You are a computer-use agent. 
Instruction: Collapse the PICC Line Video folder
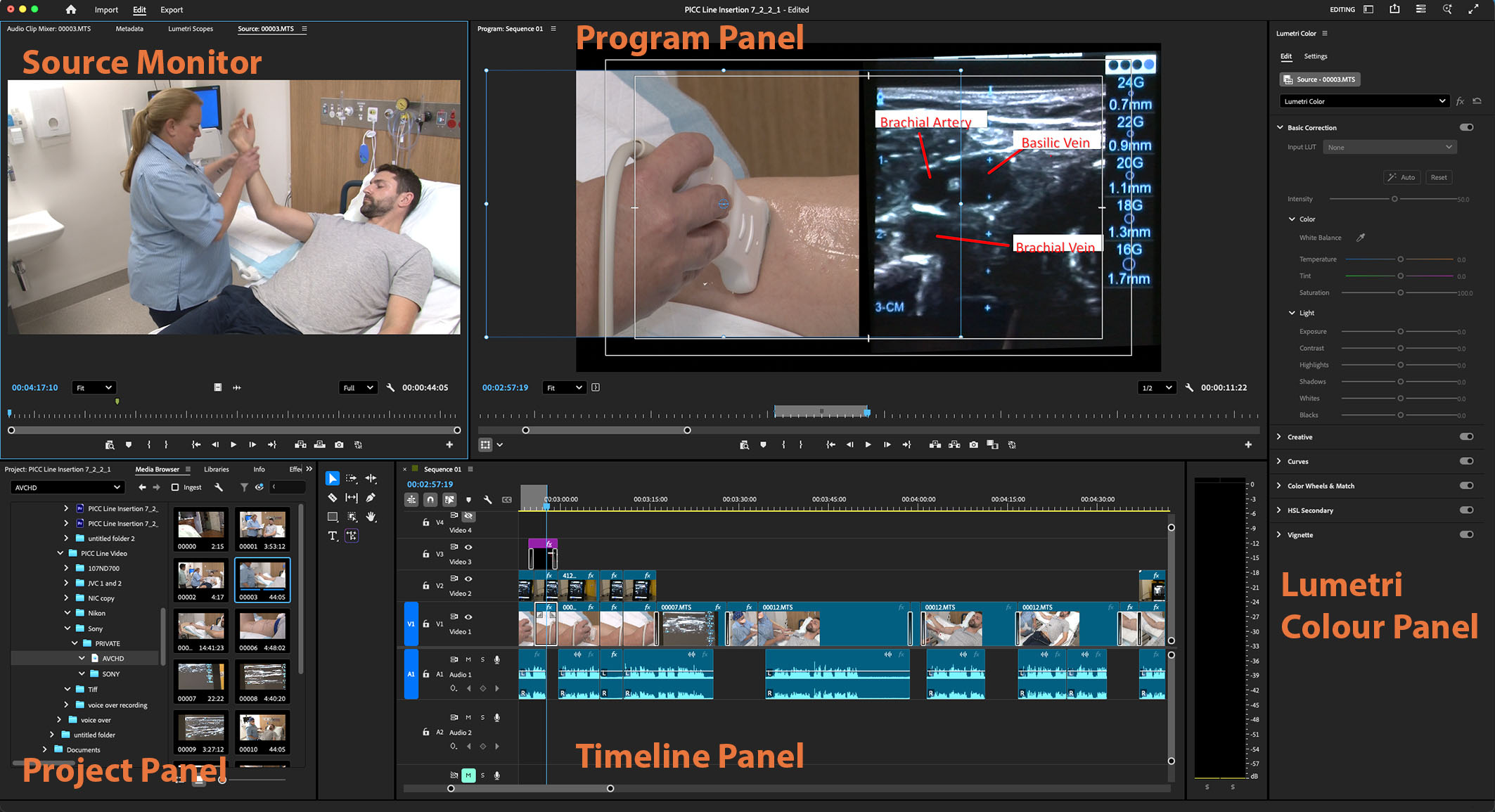[60, 553]
